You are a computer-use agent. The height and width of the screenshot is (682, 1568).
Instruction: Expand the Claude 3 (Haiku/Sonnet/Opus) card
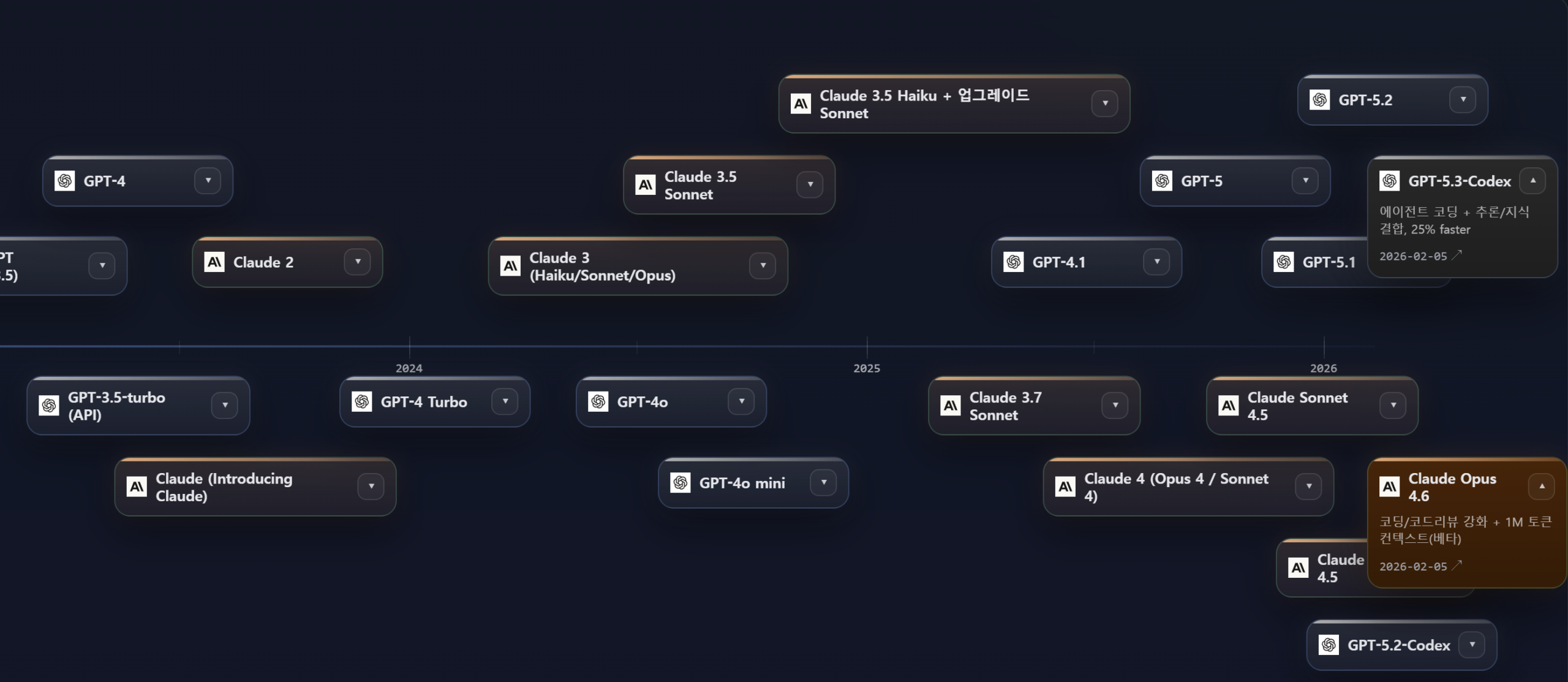click(763, 266)
